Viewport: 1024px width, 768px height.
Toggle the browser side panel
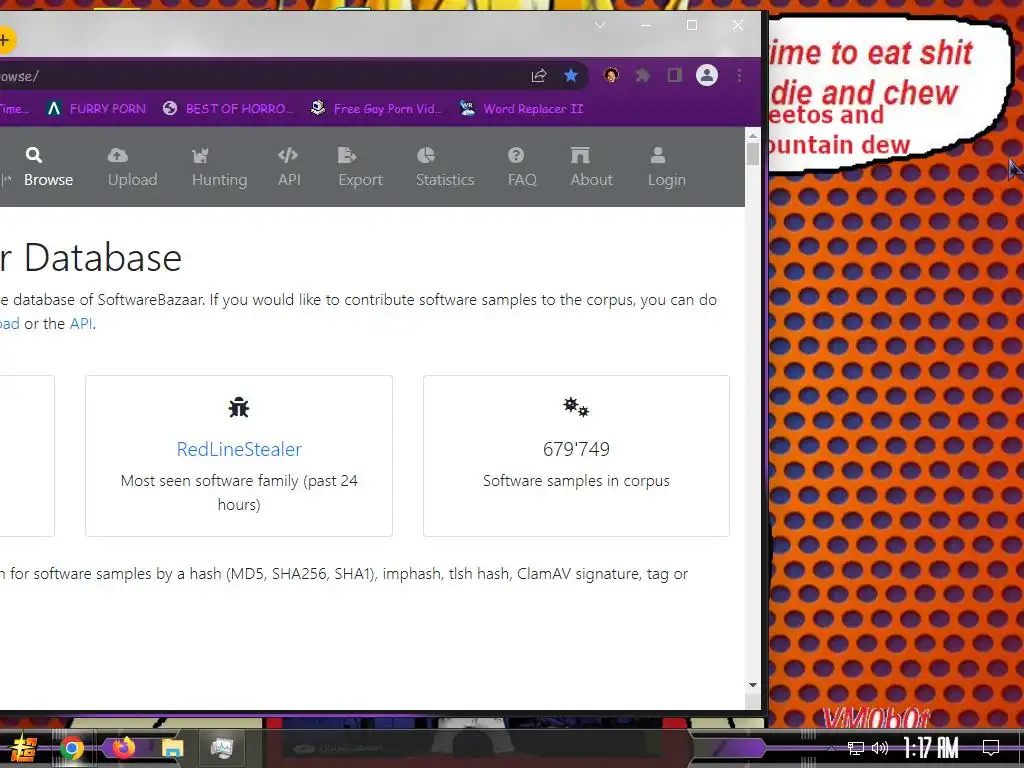point(675,76)
